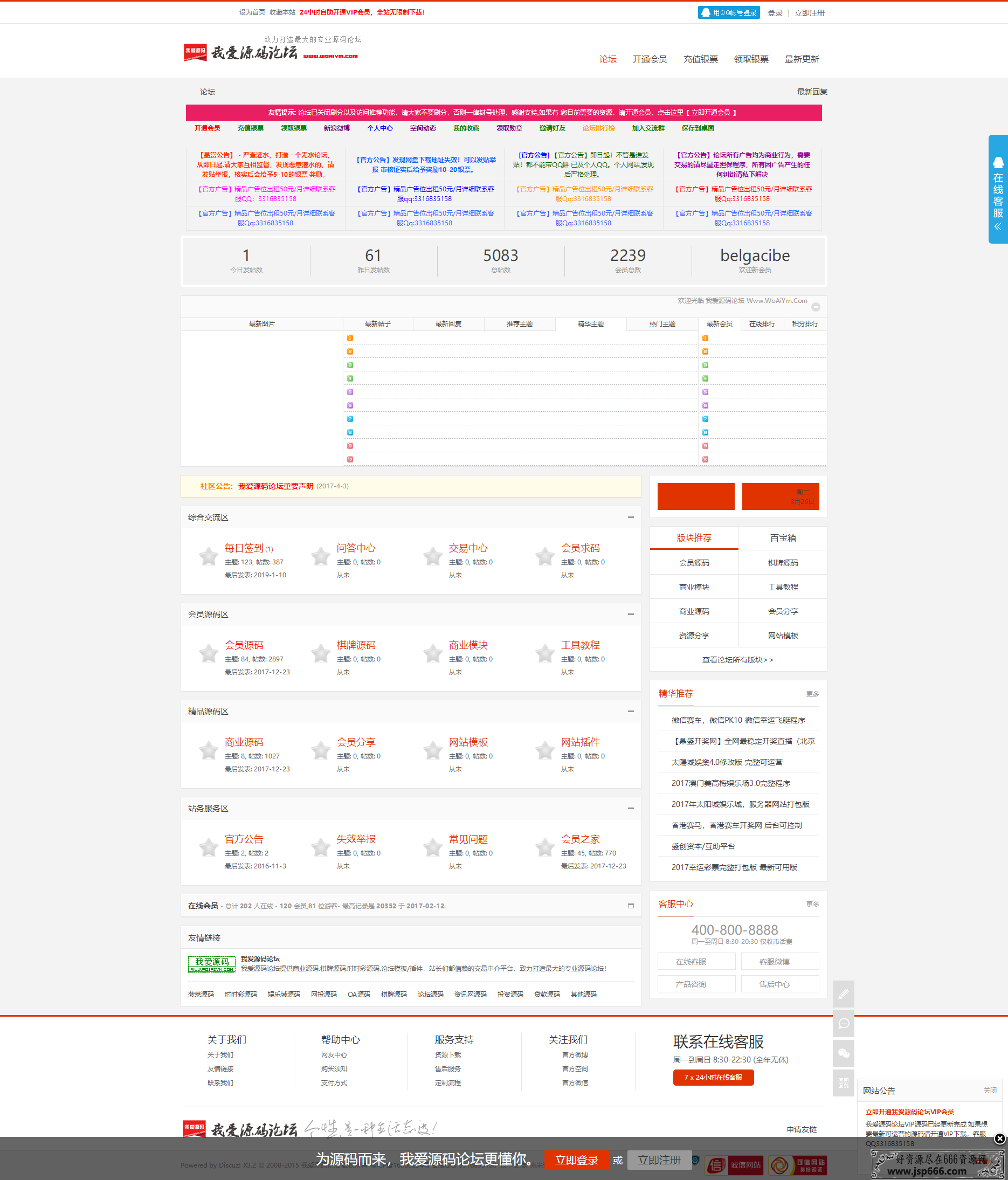The height and width of the screenshot is (1180, 1008).
Task: Click the site logo 我爱源码论坛 in header
Action: tap(271, 52)
